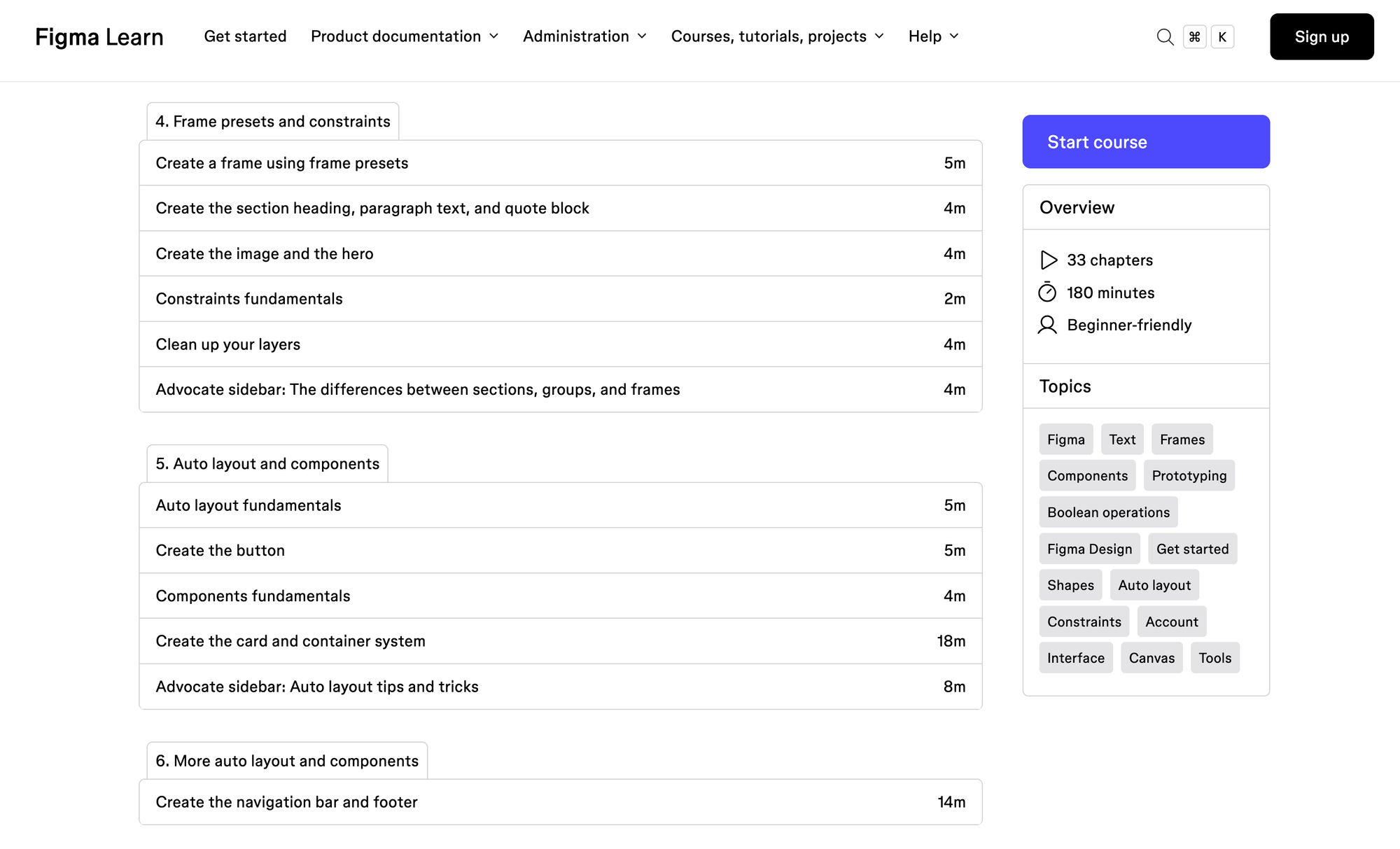Click the person icon beside Beginner-friendly
This screenshot has height=849, width=1400.
[x=1047, y=325]
